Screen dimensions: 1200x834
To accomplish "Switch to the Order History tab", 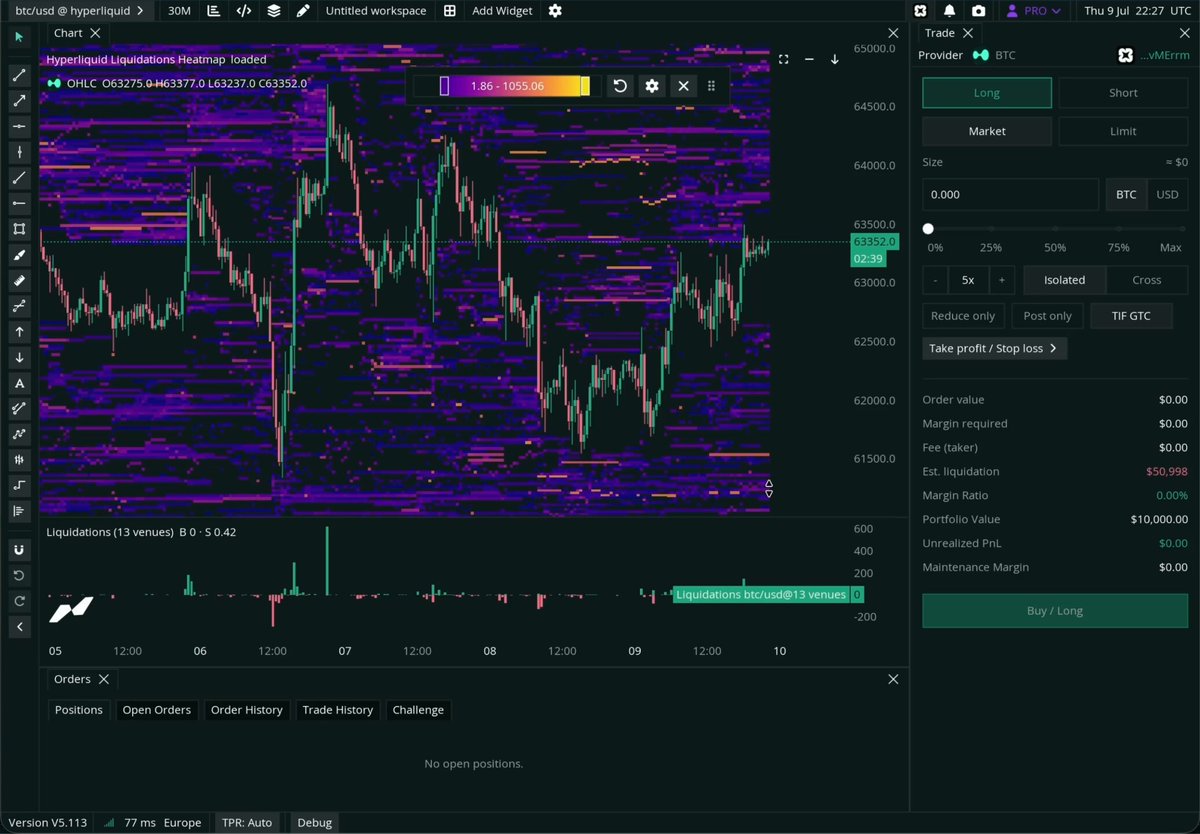I will [246, 710].
